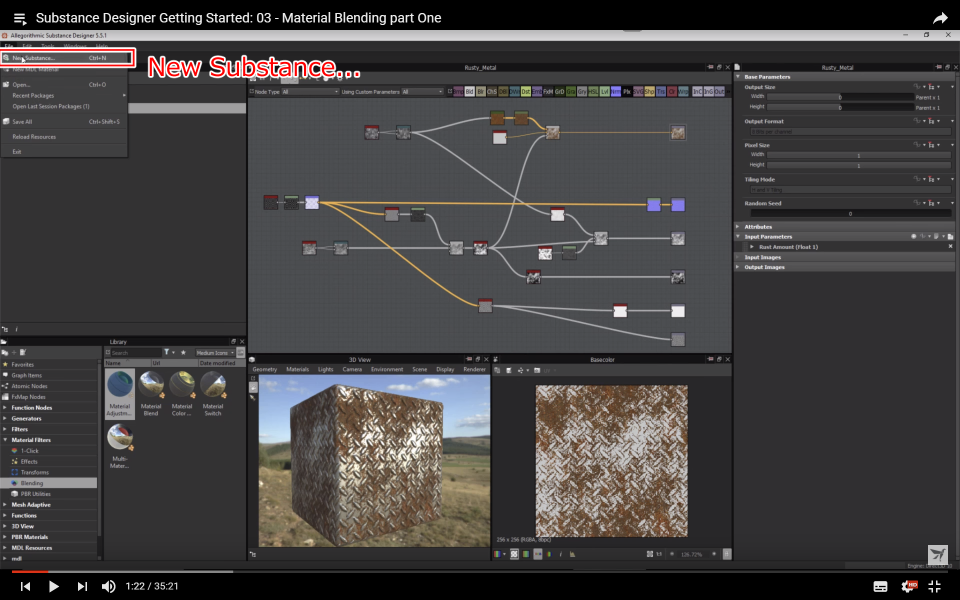Select the Material Switch node icon
The width and height of the screenshot is (960, 600).
coord(213,385)
